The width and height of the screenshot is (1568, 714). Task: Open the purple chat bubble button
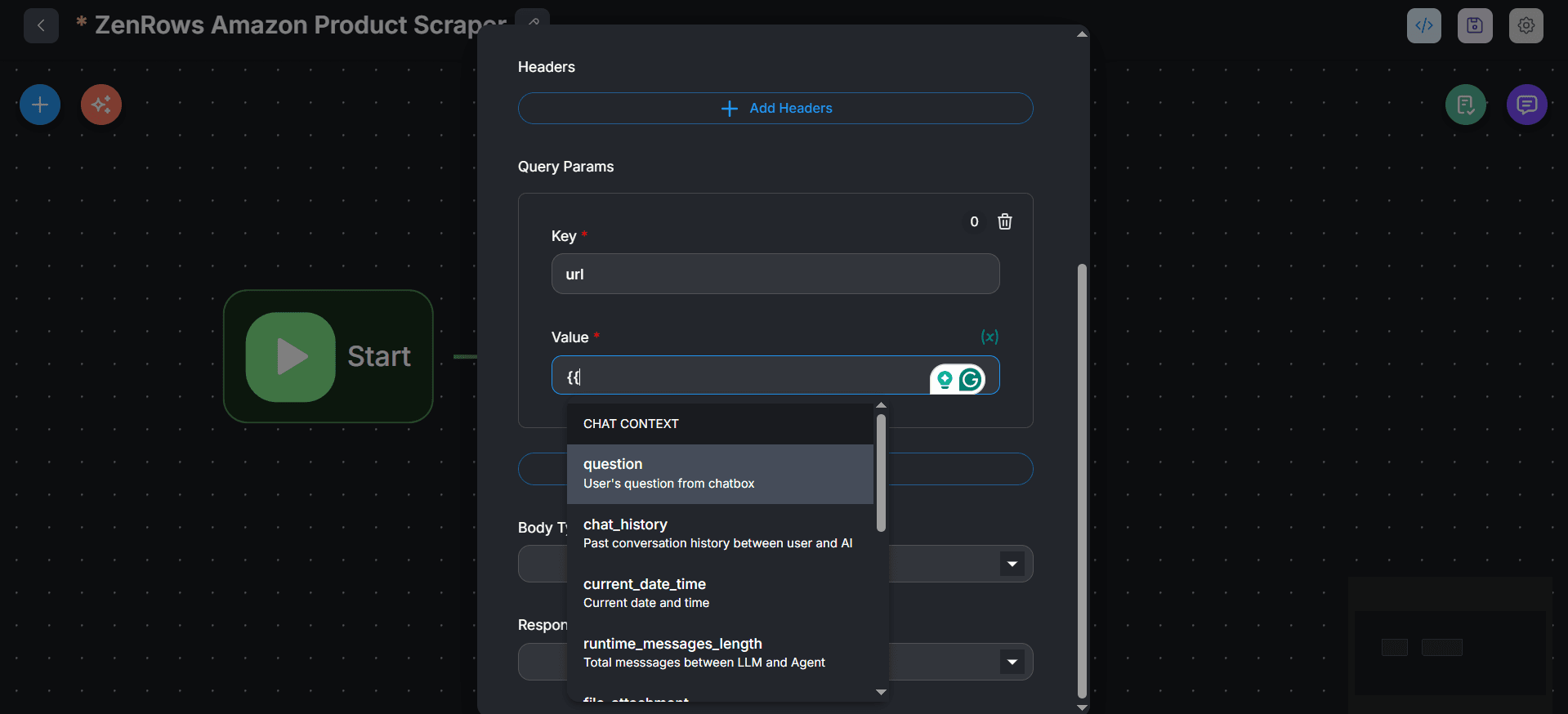[x=1527, y=105]
